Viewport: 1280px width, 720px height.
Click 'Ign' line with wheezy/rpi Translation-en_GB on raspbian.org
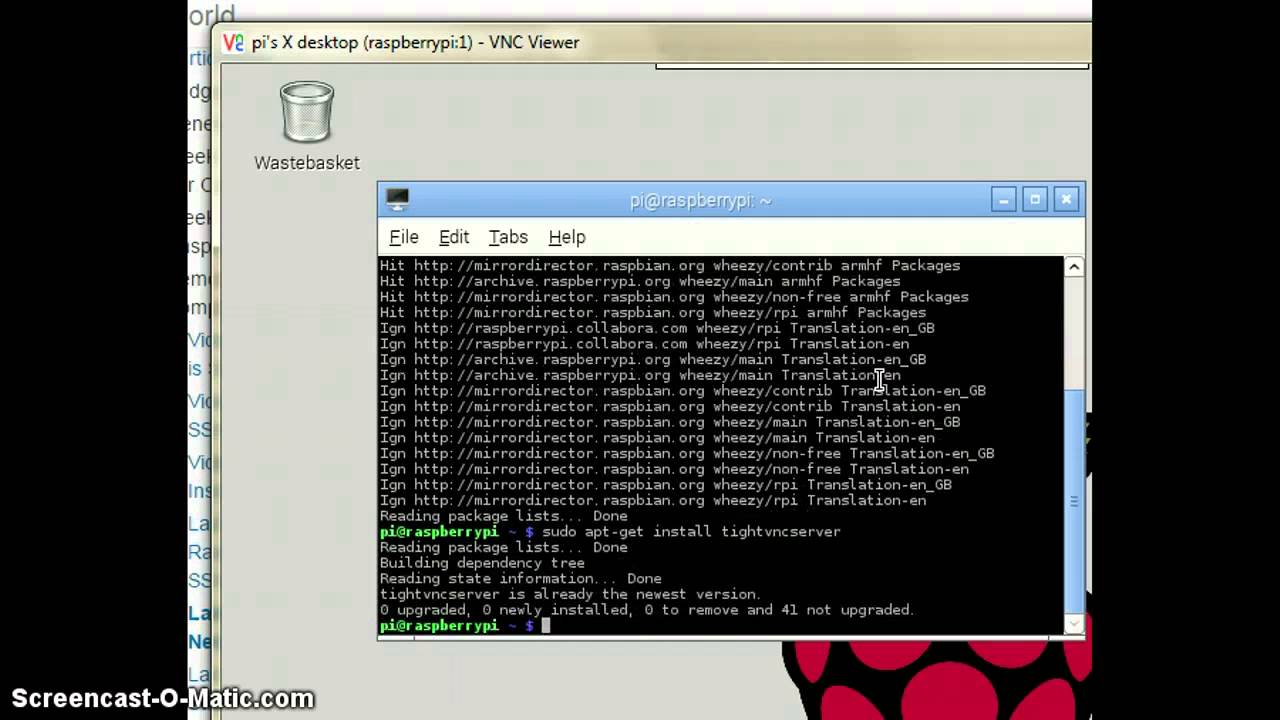pos(665,485)
